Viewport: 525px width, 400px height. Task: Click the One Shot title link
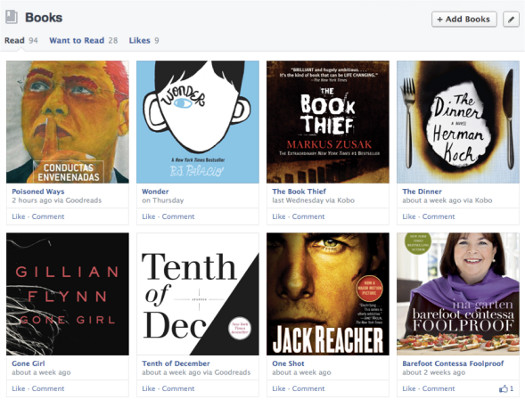288,364
